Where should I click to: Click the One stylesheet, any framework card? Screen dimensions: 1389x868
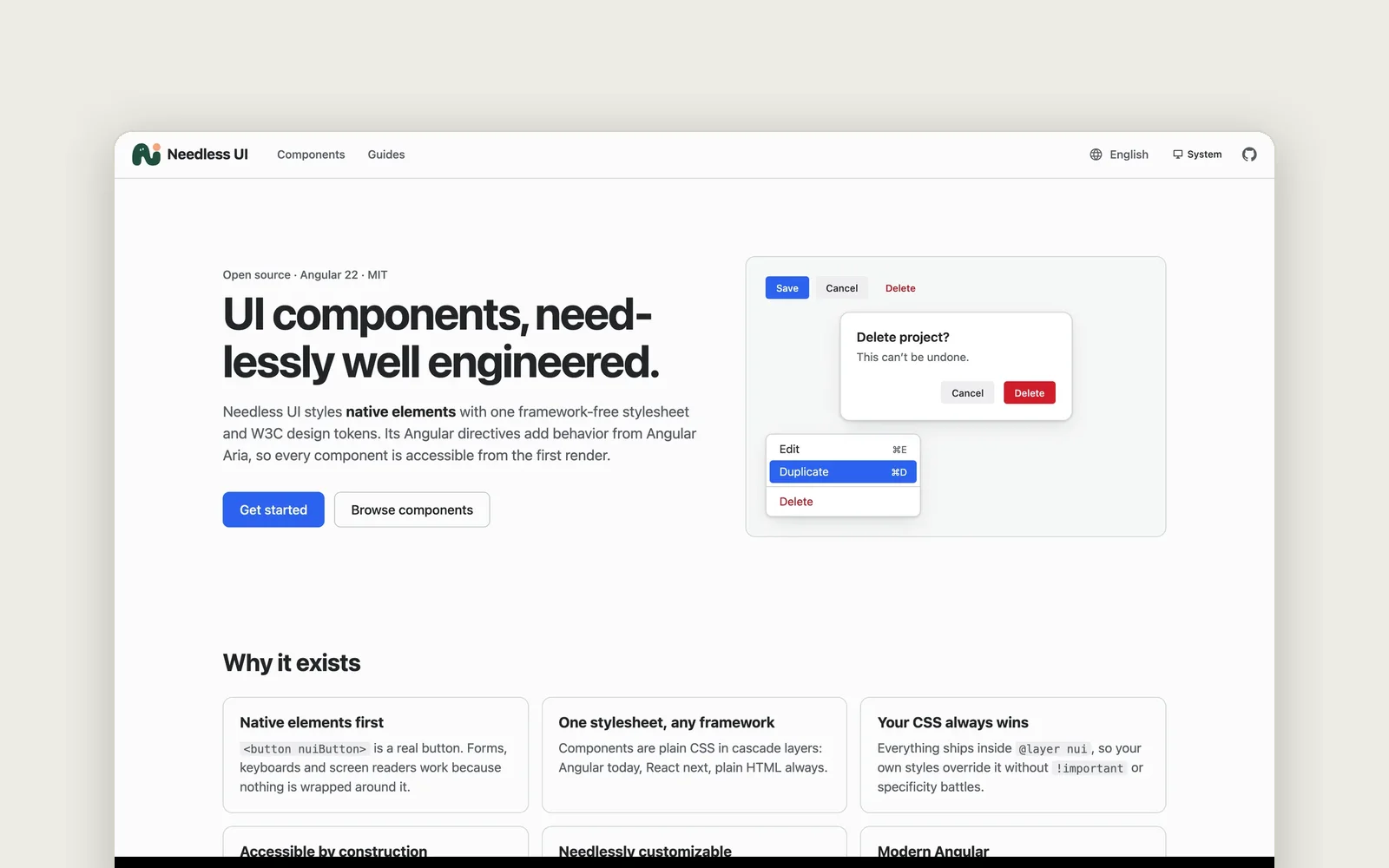pyautogui.click(x=694, y=755)
